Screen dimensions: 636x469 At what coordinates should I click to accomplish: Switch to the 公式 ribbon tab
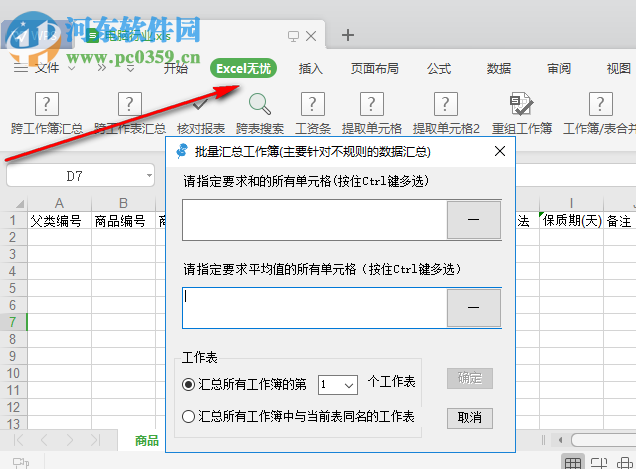439,68
